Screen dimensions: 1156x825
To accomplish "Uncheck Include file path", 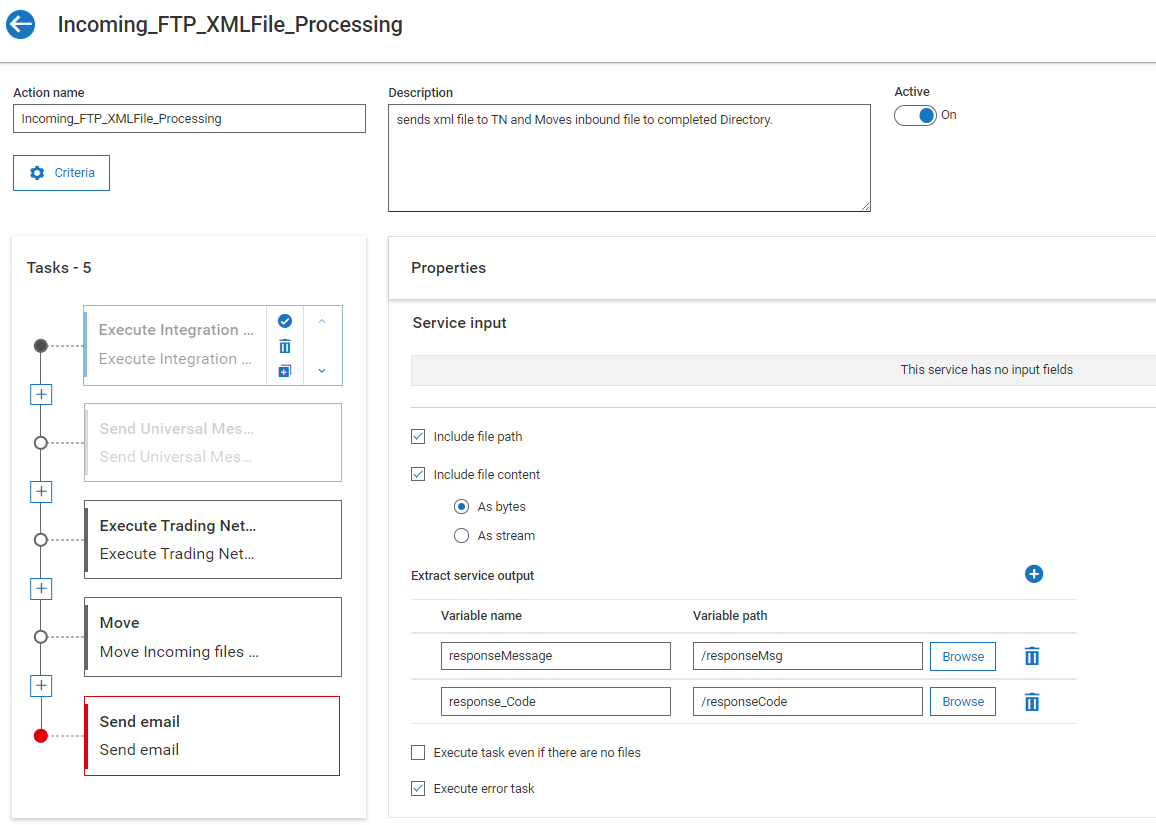I will pos(418,436).
